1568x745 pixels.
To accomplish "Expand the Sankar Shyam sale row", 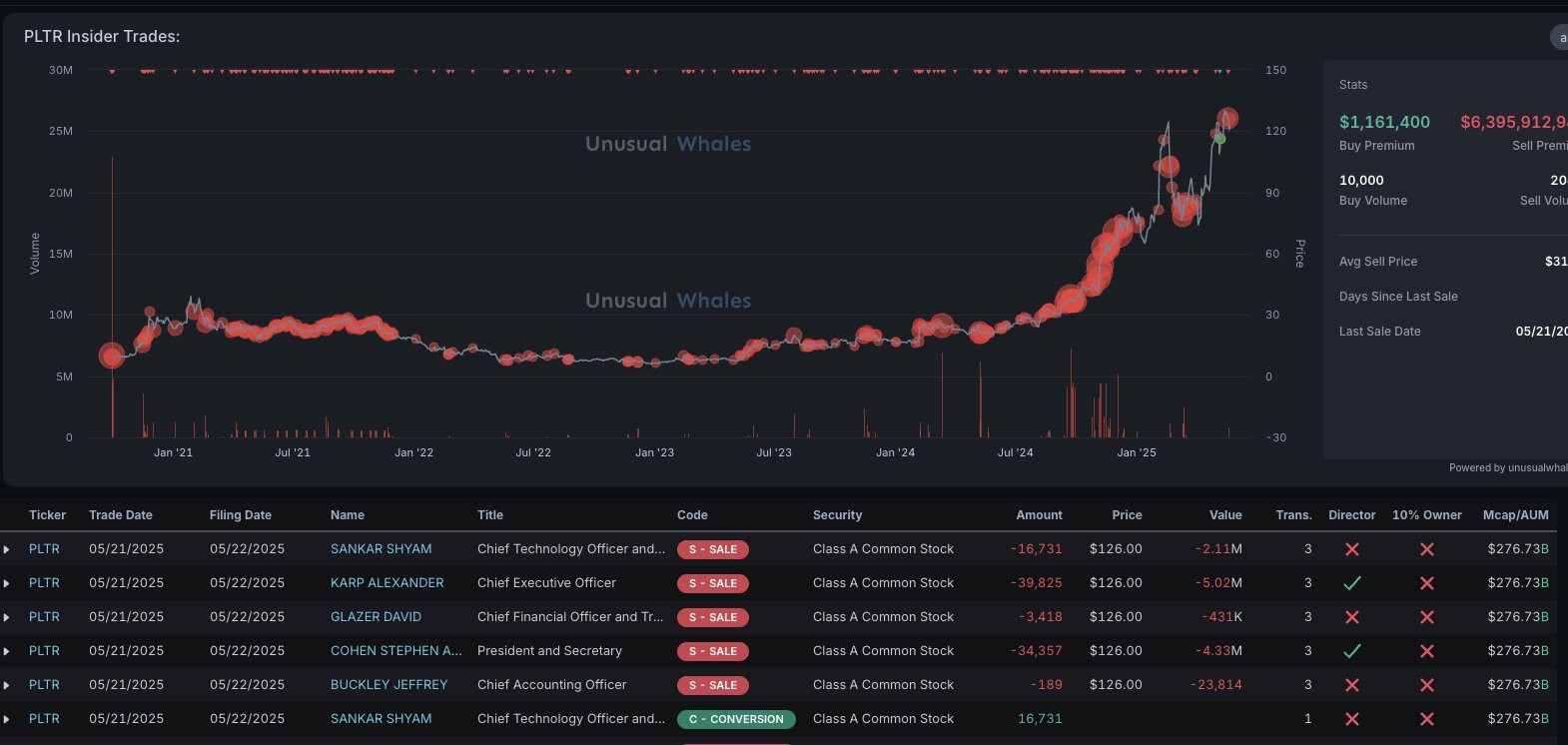I will [x=6, y=549].
